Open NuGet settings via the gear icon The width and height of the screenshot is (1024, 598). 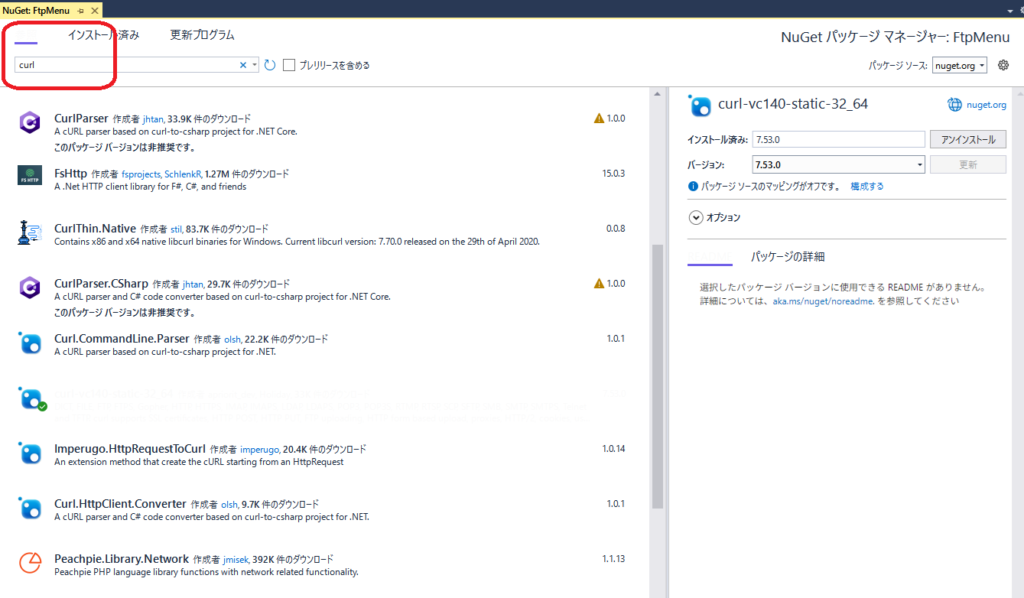1004,65
